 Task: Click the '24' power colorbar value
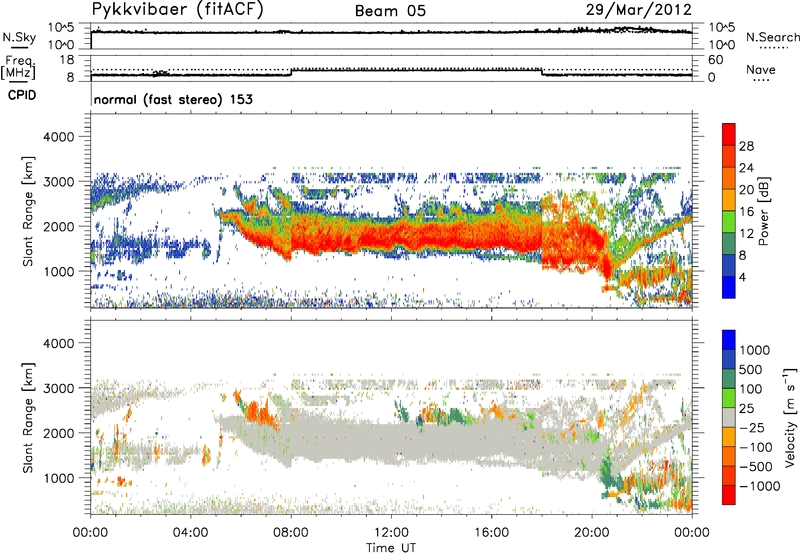(x=746, y=168)
